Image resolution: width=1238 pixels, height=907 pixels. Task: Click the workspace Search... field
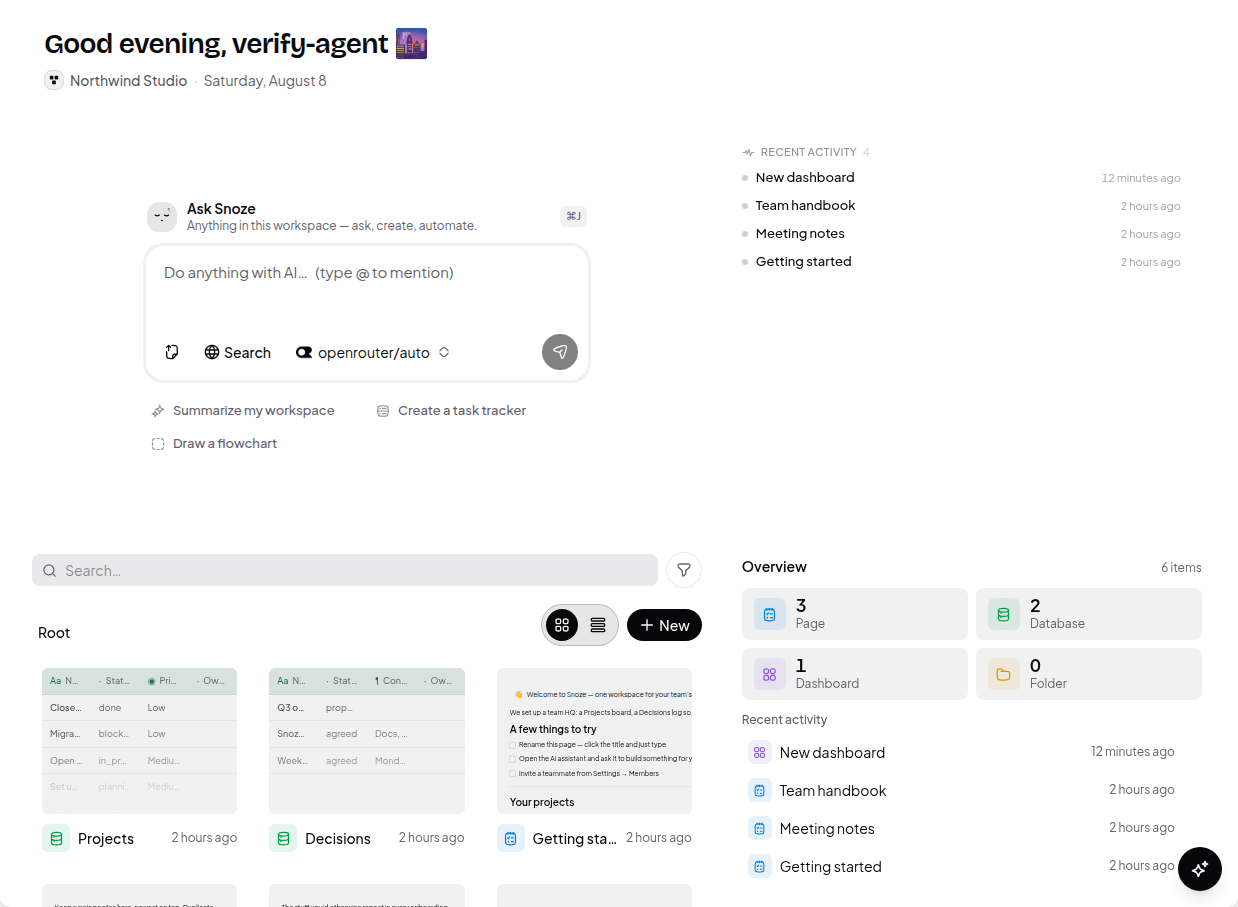click(345, 570)
